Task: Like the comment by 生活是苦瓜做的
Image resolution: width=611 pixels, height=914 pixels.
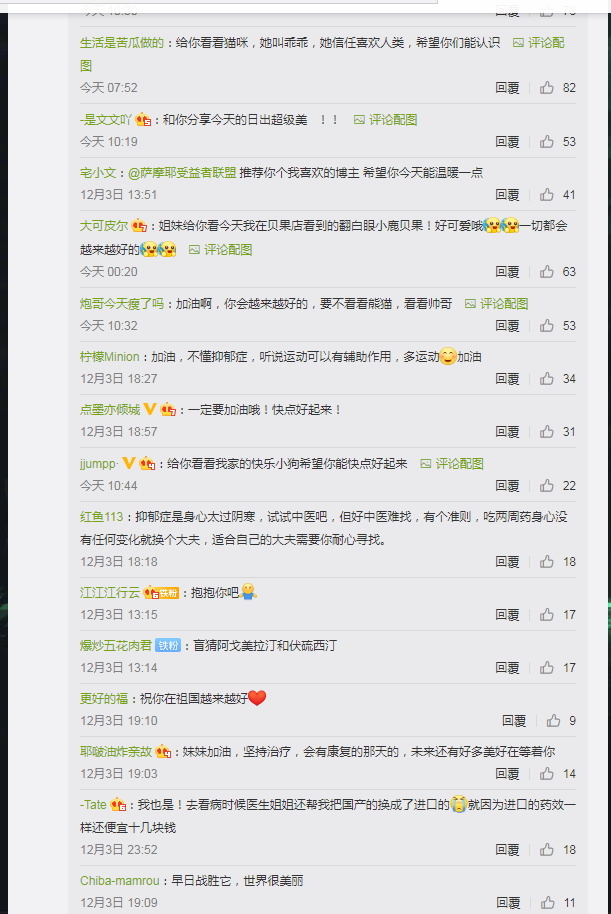Action: 546,88
